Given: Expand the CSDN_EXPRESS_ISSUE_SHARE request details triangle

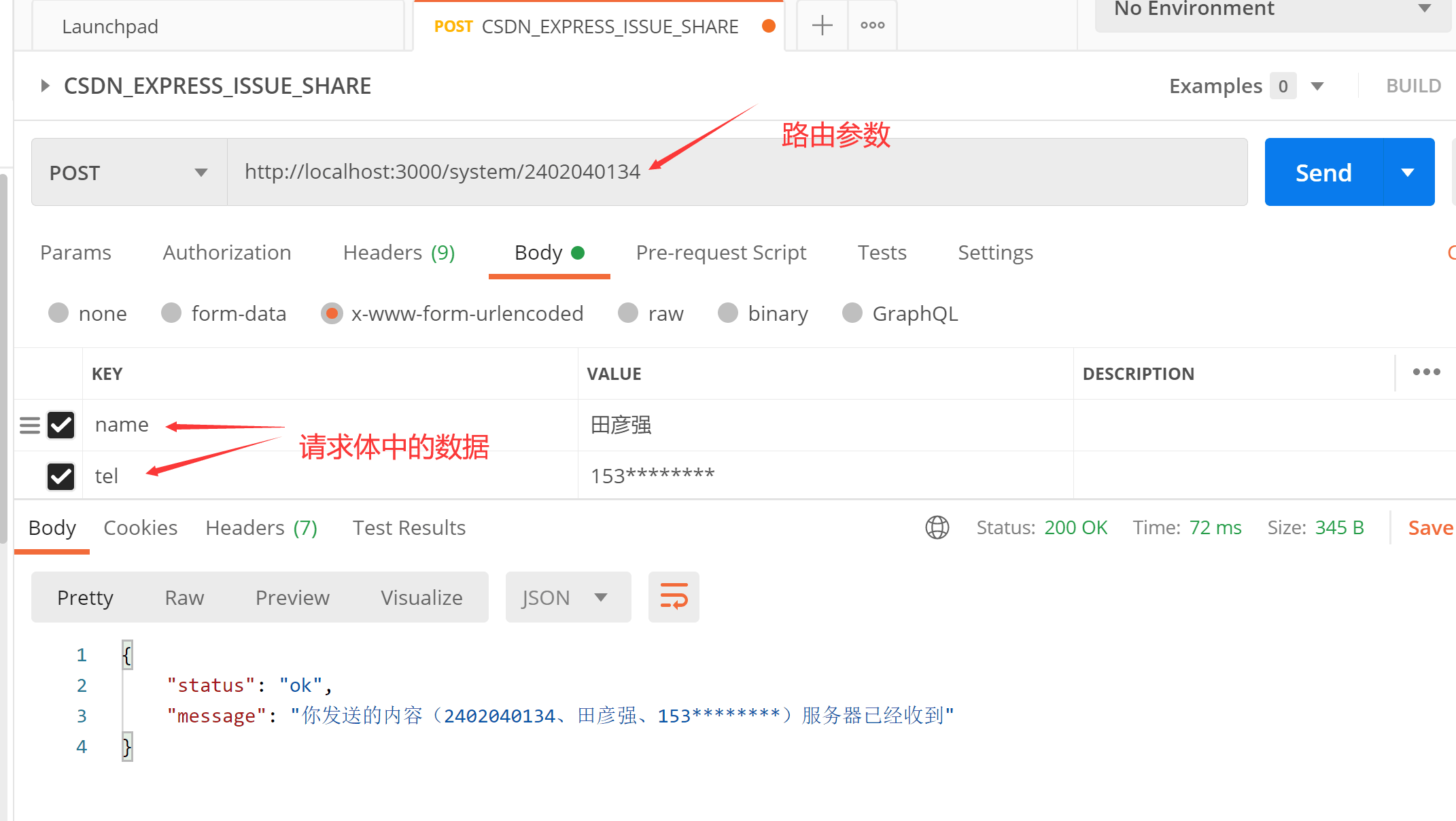Looking at the screenshot, I should click(x=45, y=86).
